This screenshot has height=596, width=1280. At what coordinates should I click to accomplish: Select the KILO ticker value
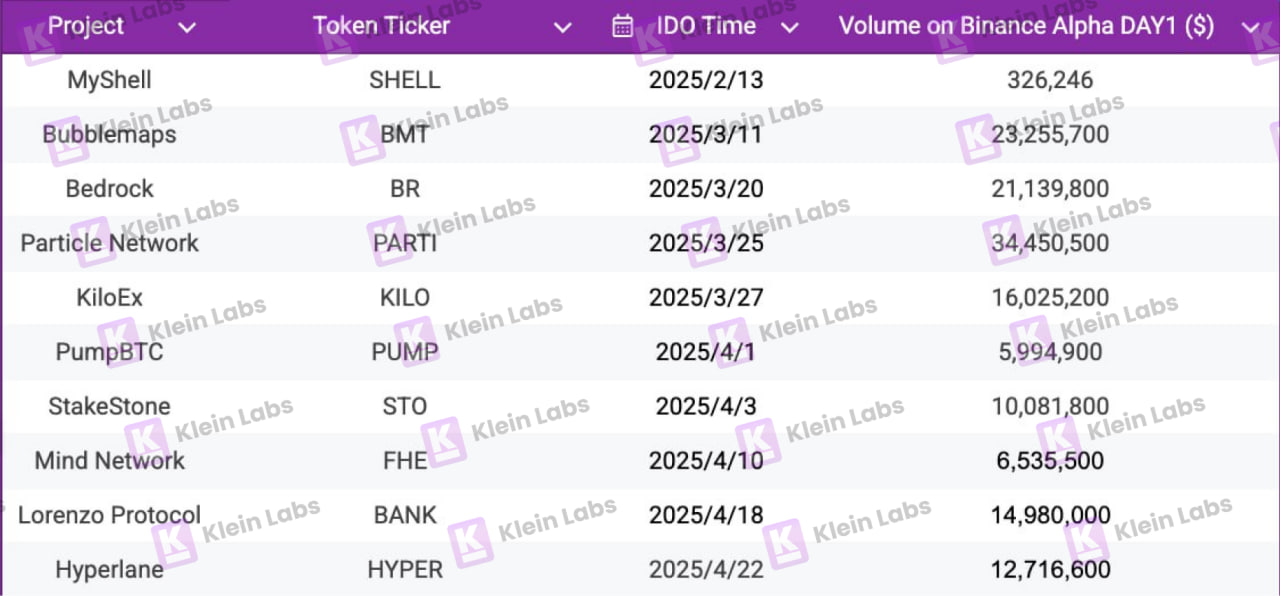click(x=404, y=297)
